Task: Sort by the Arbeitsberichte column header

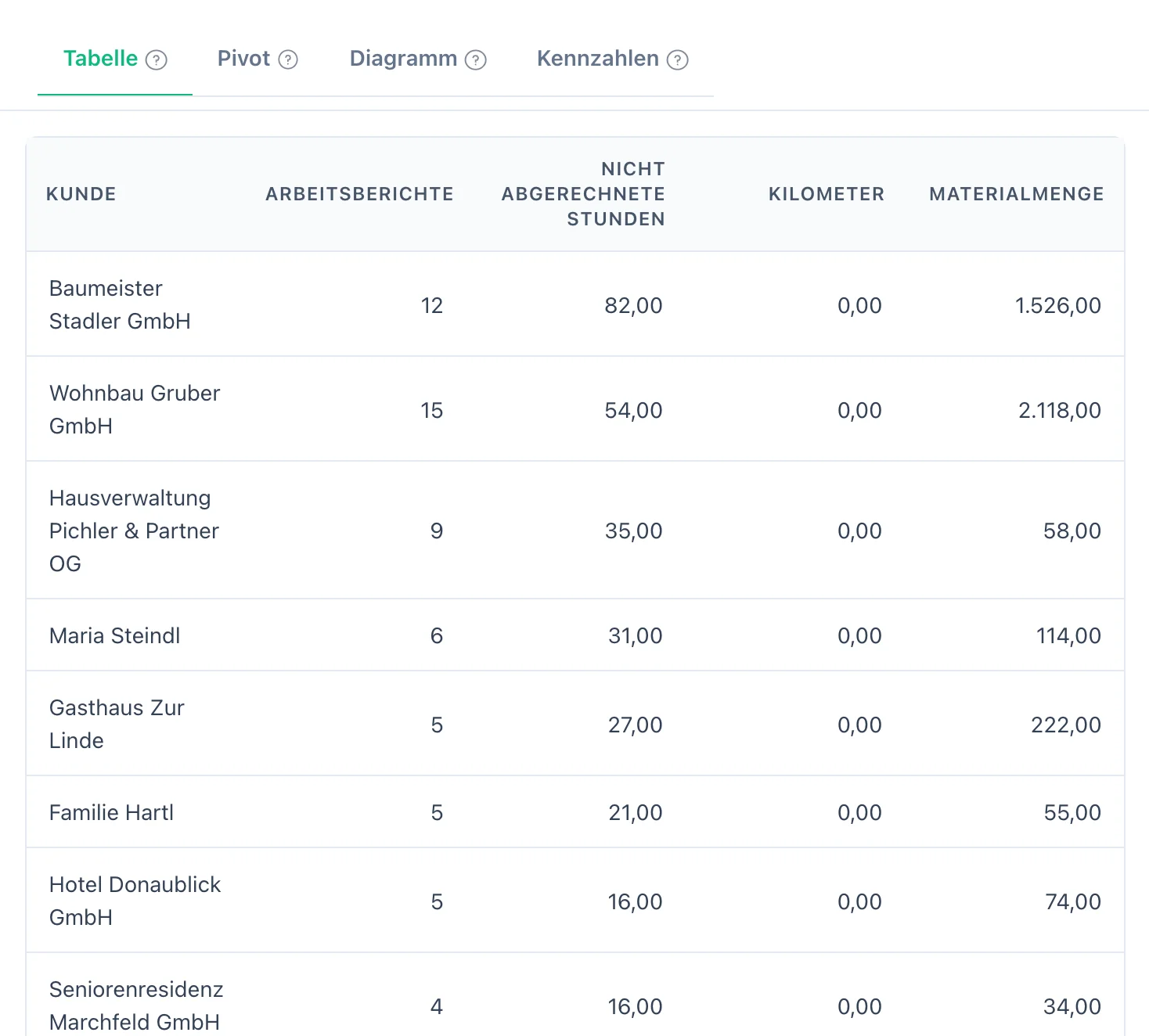Action: click(360, 194)
